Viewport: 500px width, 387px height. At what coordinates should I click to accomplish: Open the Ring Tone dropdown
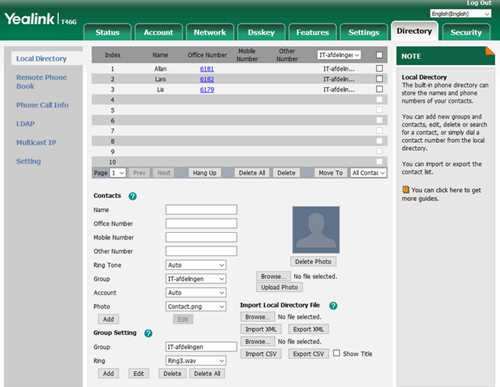196,265
